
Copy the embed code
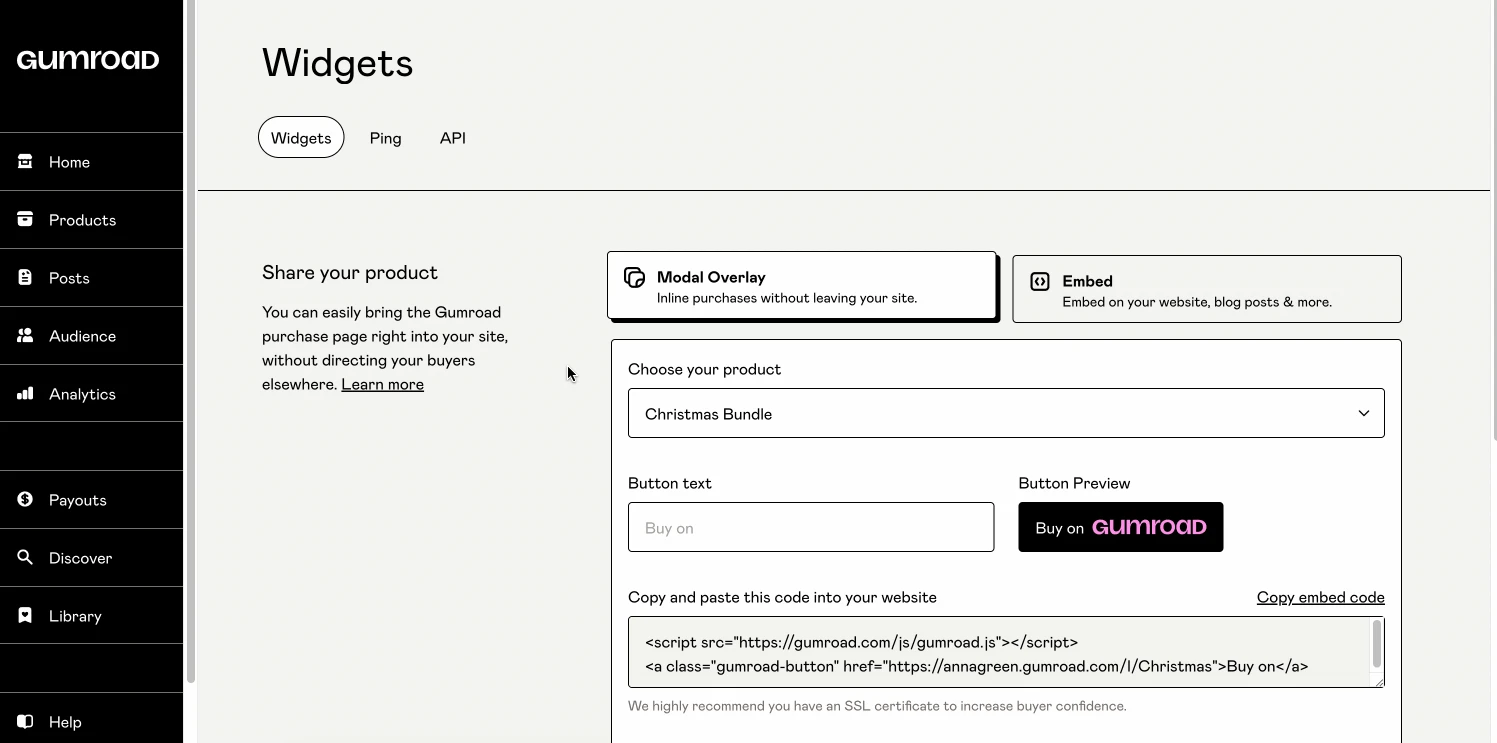tap(1320, 597)
